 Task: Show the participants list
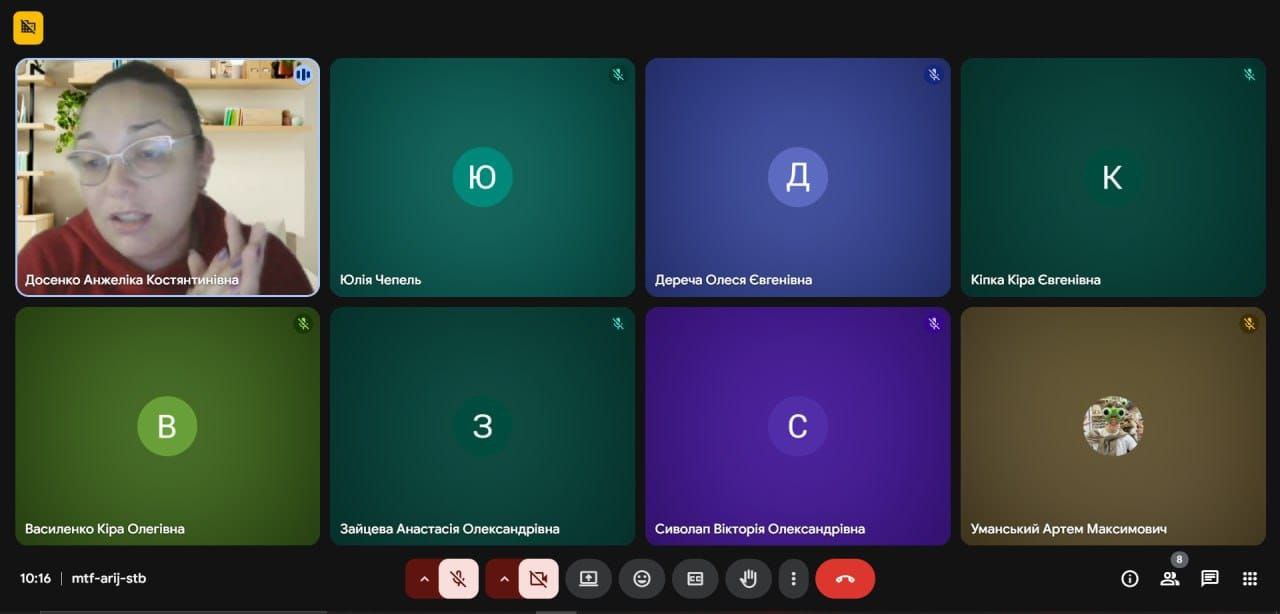[x=1169, y=578]
